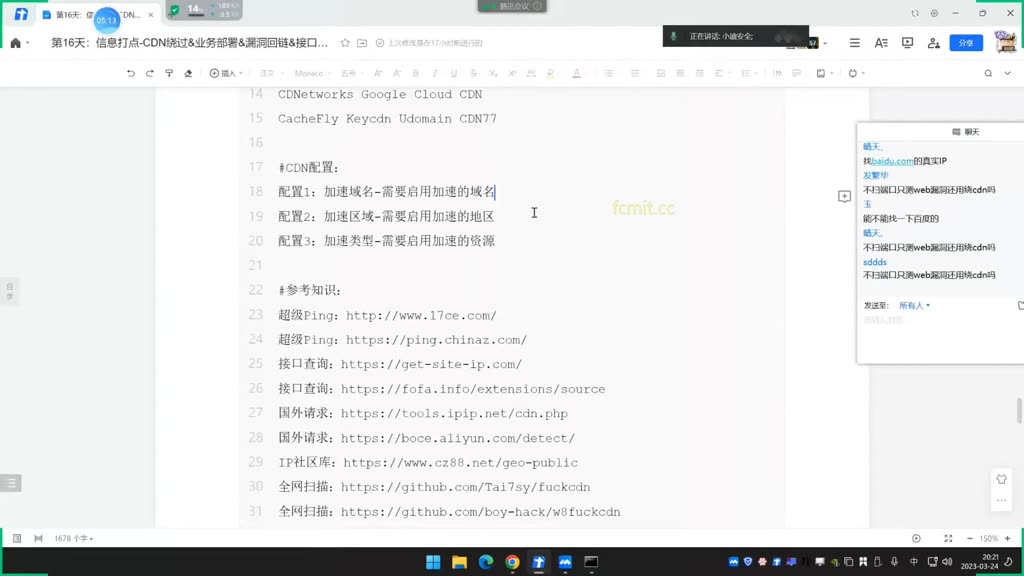
Task: Click the quote block icon
Action: pos(777,73)
